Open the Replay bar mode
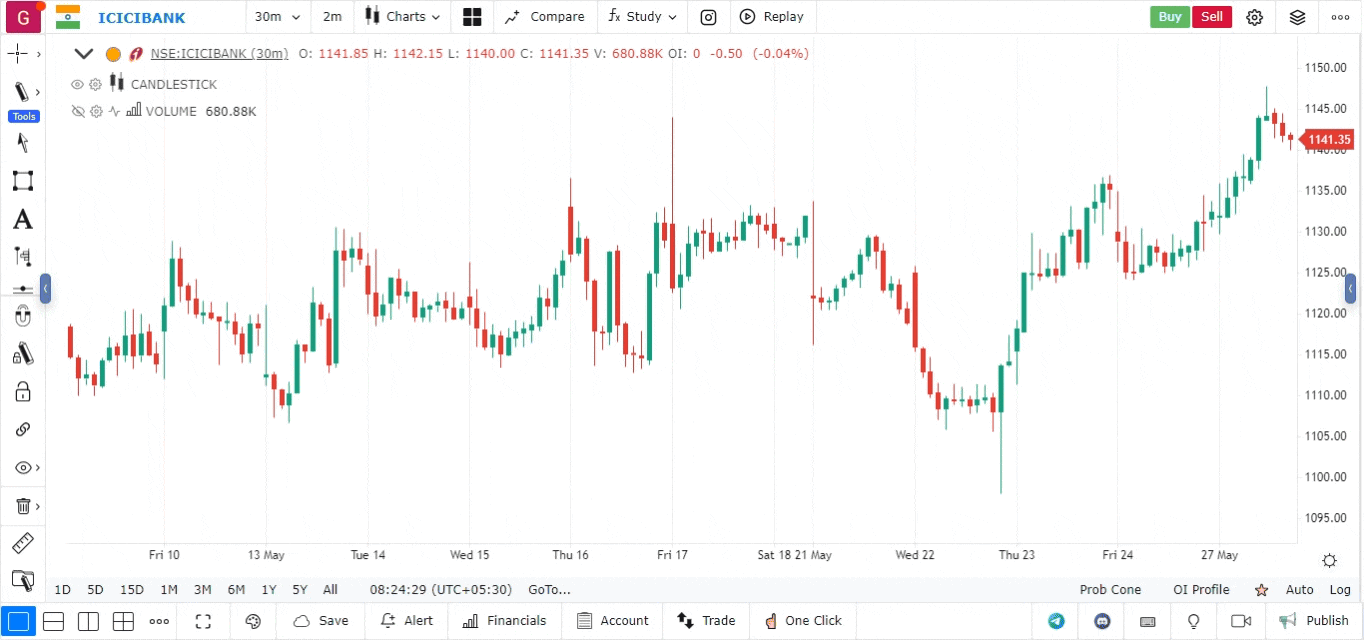The image size is (1364, 640). (x=772, y=17)
